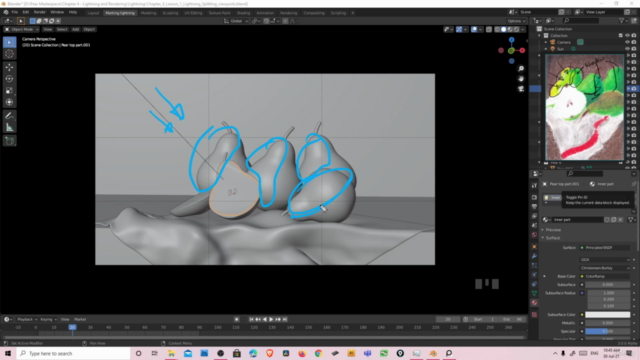640x360 pixels.
Task: Switch to solid viewport shading
Action: click(504, 29)
